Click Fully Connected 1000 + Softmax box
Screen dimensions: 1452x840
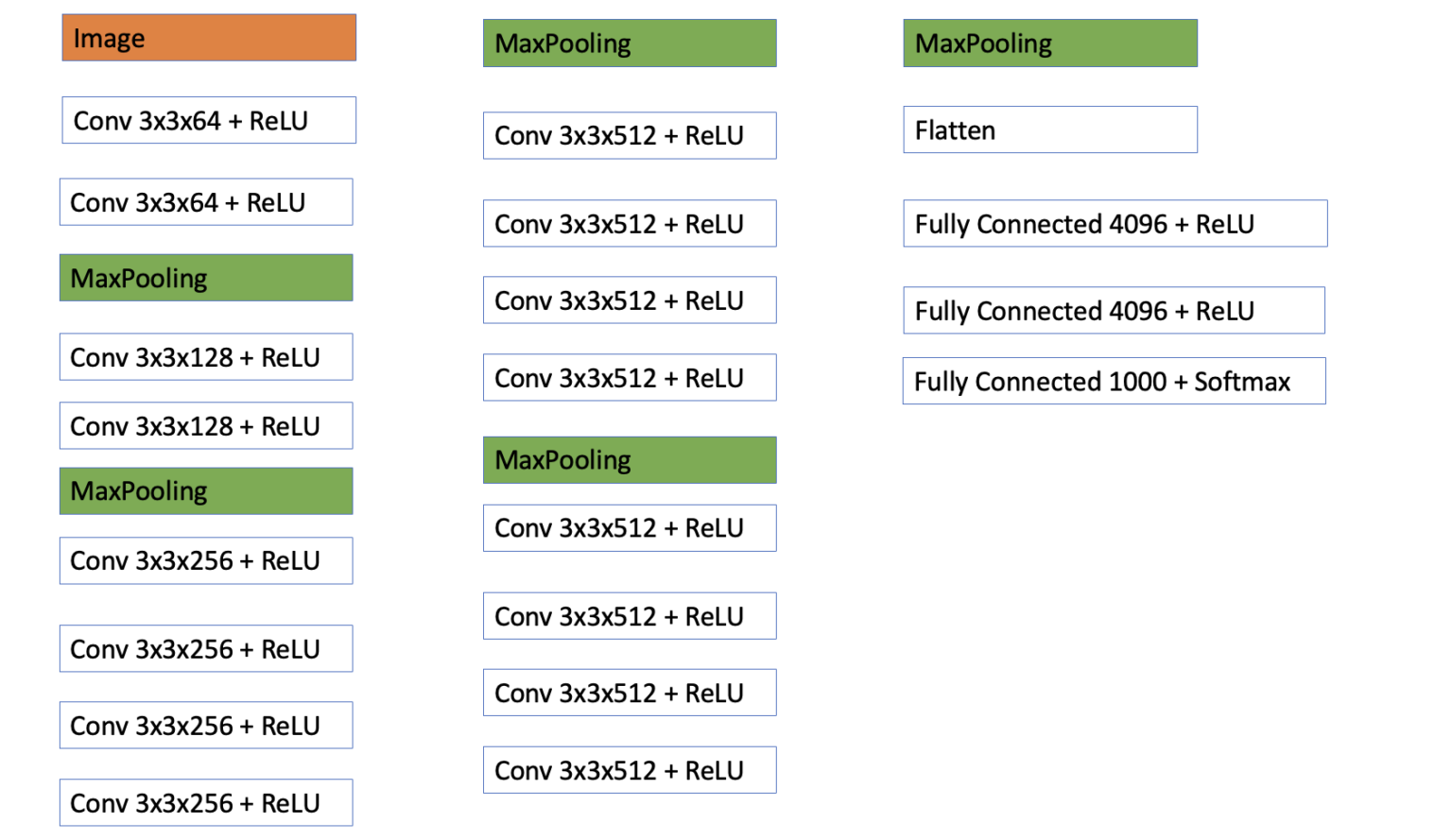[x=1114, y=381]
